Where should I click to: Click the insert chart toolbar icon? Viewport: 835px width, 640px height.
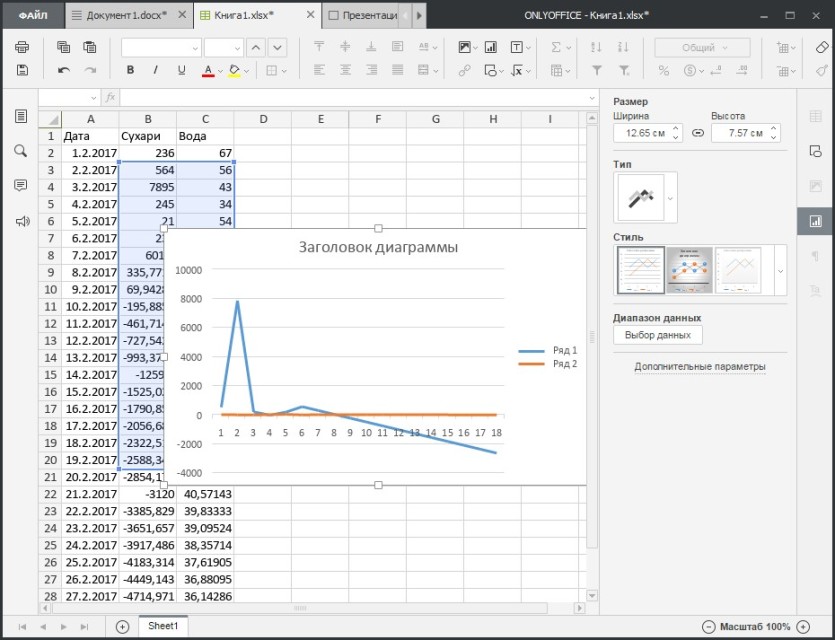490,47
